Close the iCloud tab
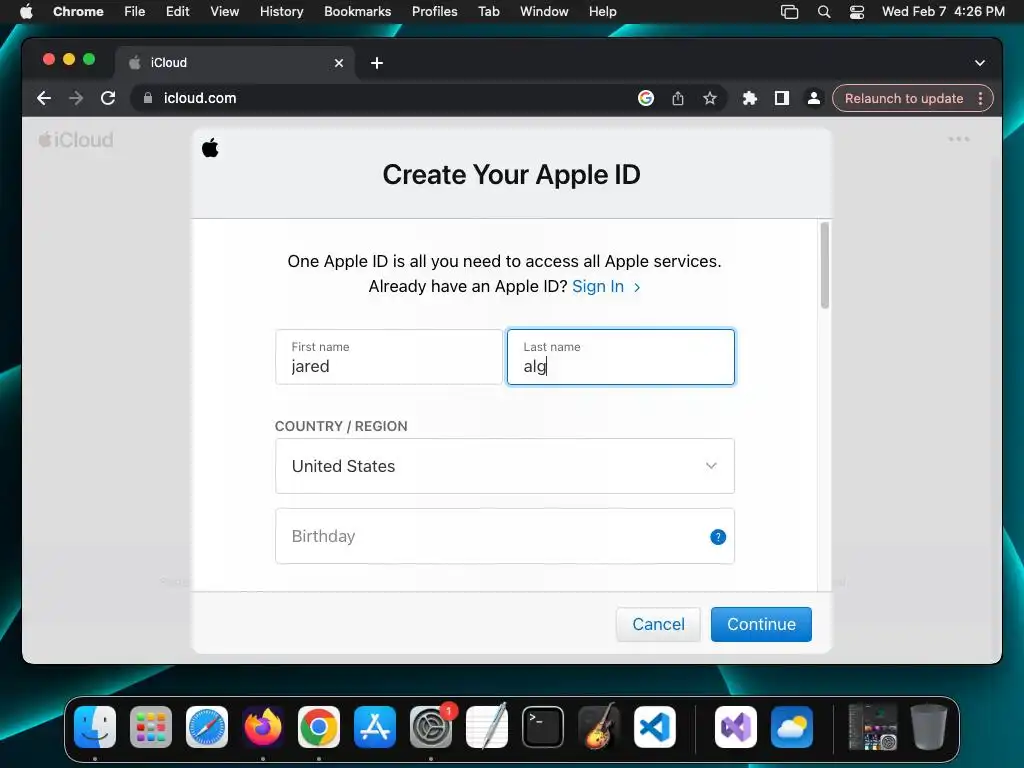 click(x=339, y=63)
